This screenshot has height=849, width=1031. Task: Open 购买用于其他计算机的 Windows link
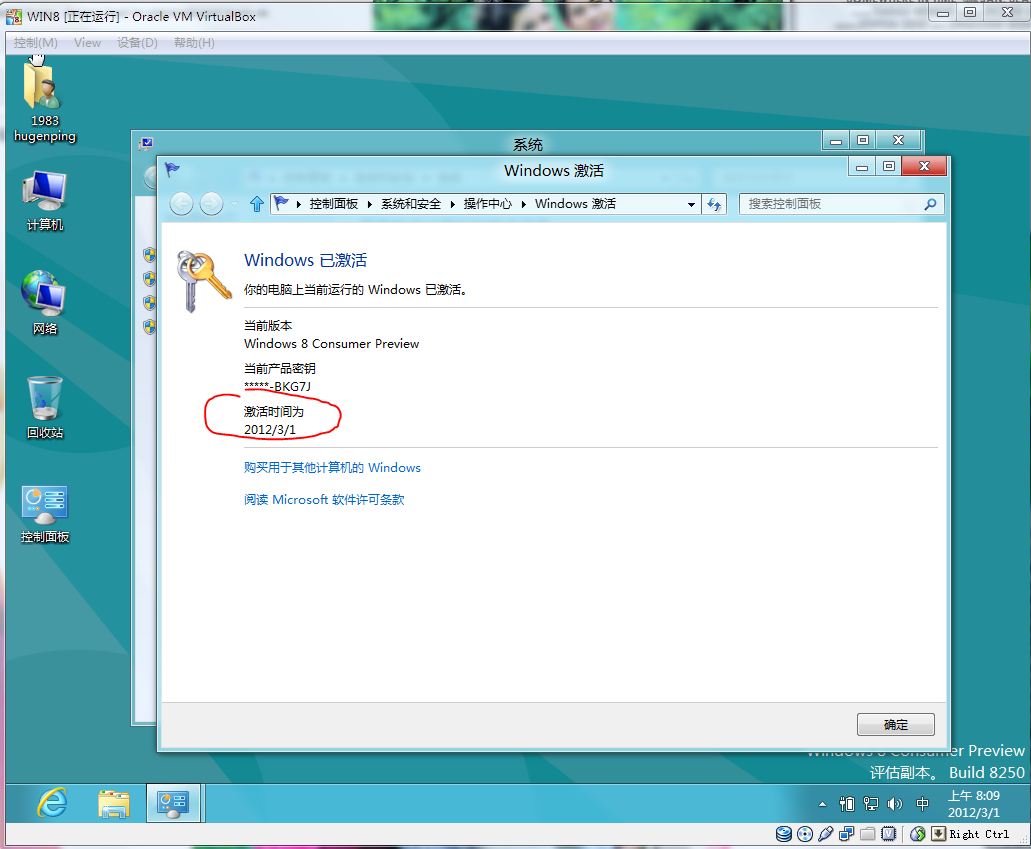coord(332,468)
